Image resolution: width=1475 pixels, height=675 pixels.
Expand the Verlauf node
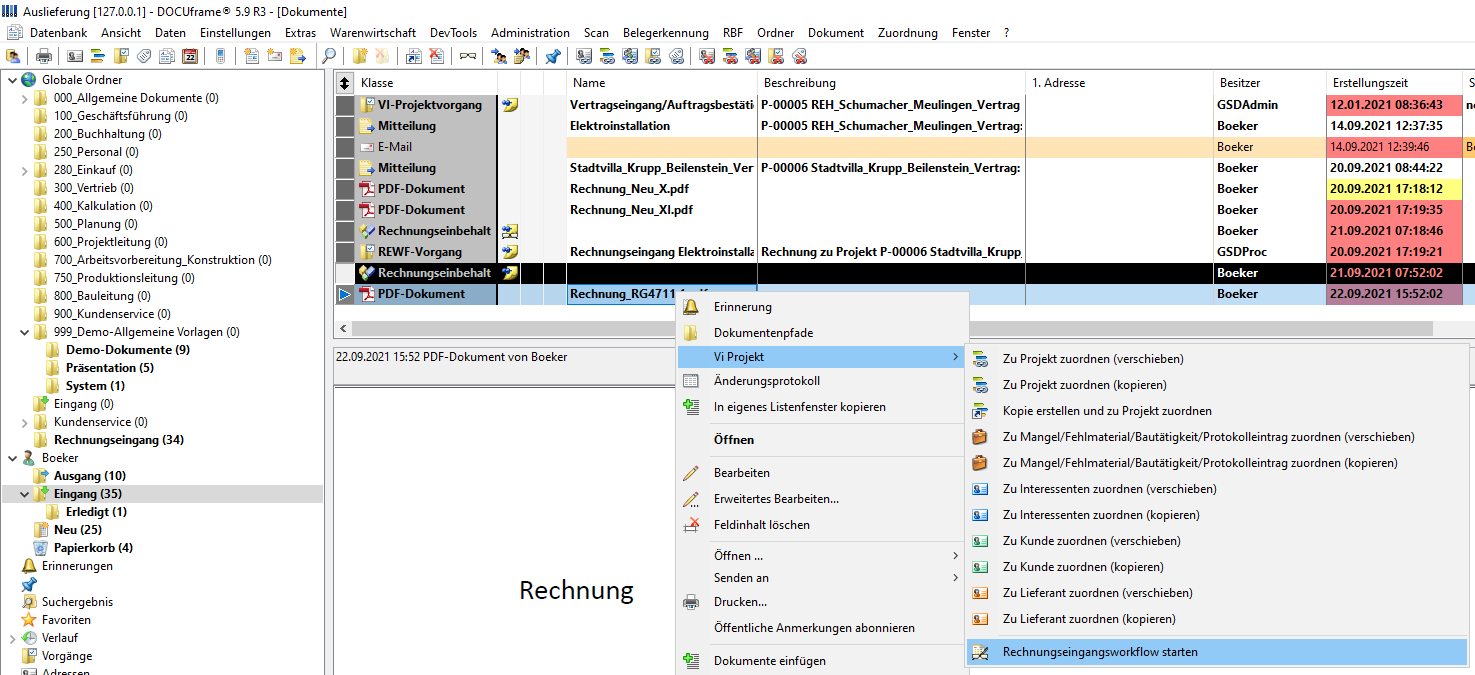[12, 638]
